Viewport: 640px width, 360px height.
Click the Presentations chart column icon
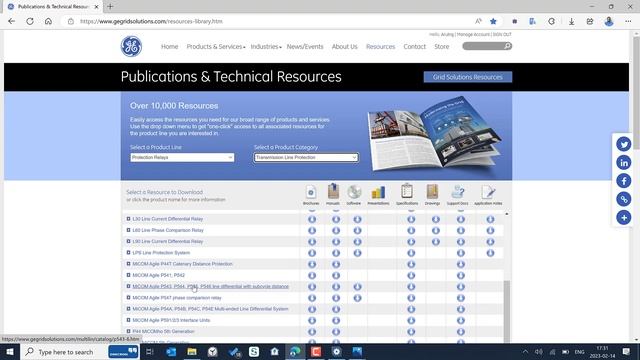pyautogui.click(x=378, y=192)
